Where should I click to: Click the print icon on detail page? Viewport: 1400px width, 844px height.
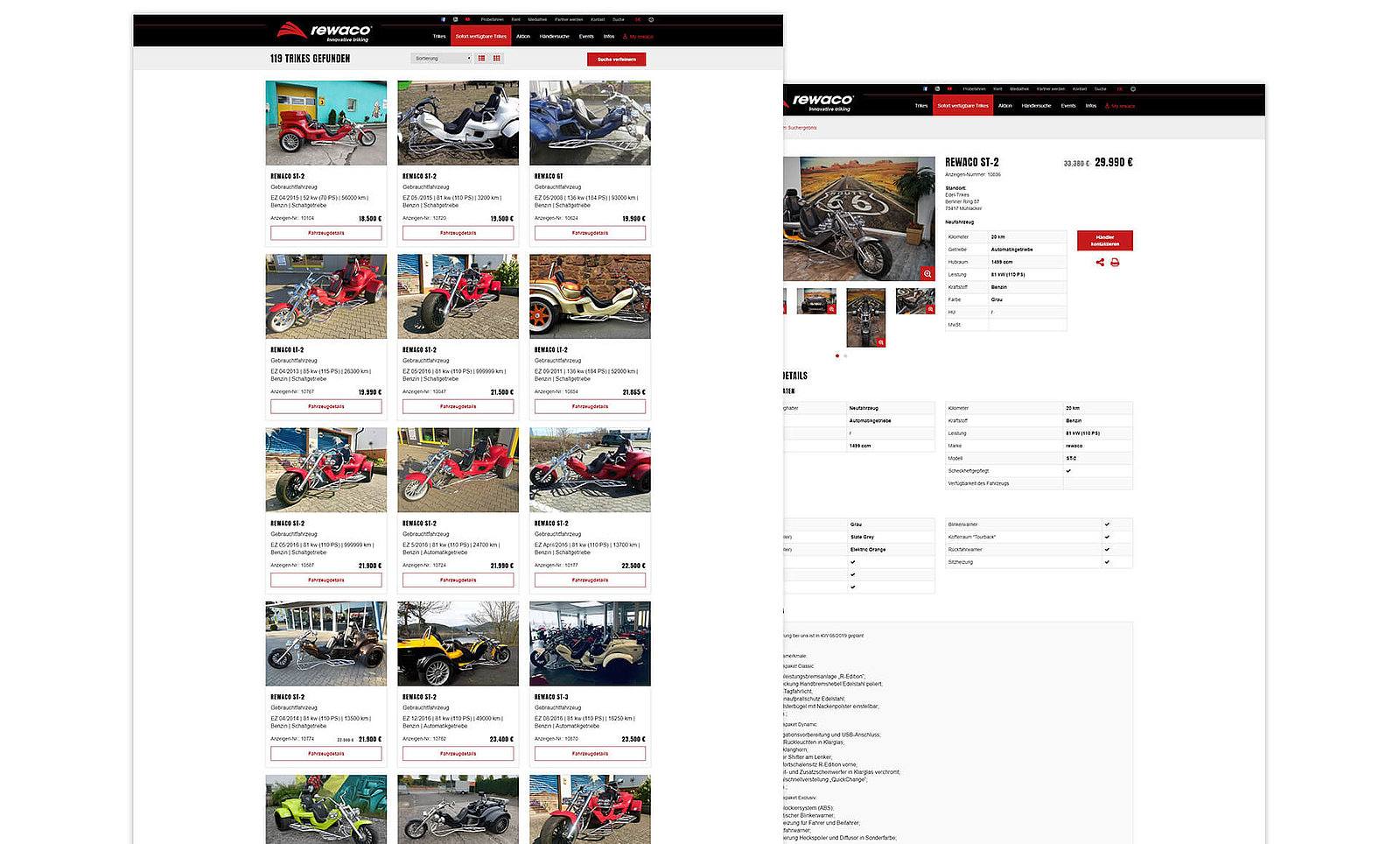1115,263
